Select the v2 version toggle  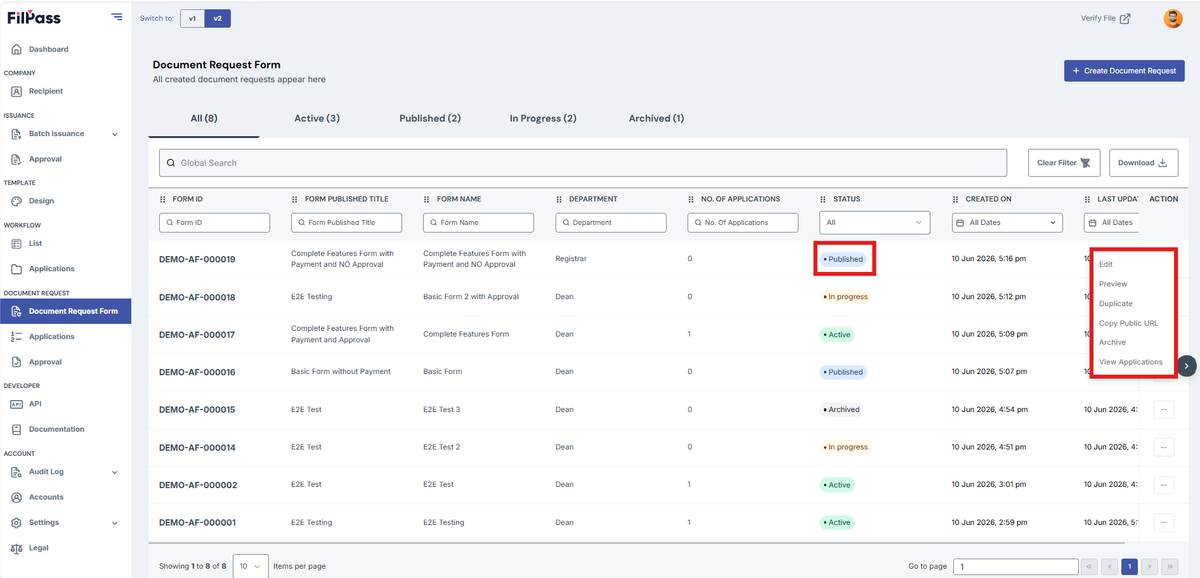coord(218,18)
